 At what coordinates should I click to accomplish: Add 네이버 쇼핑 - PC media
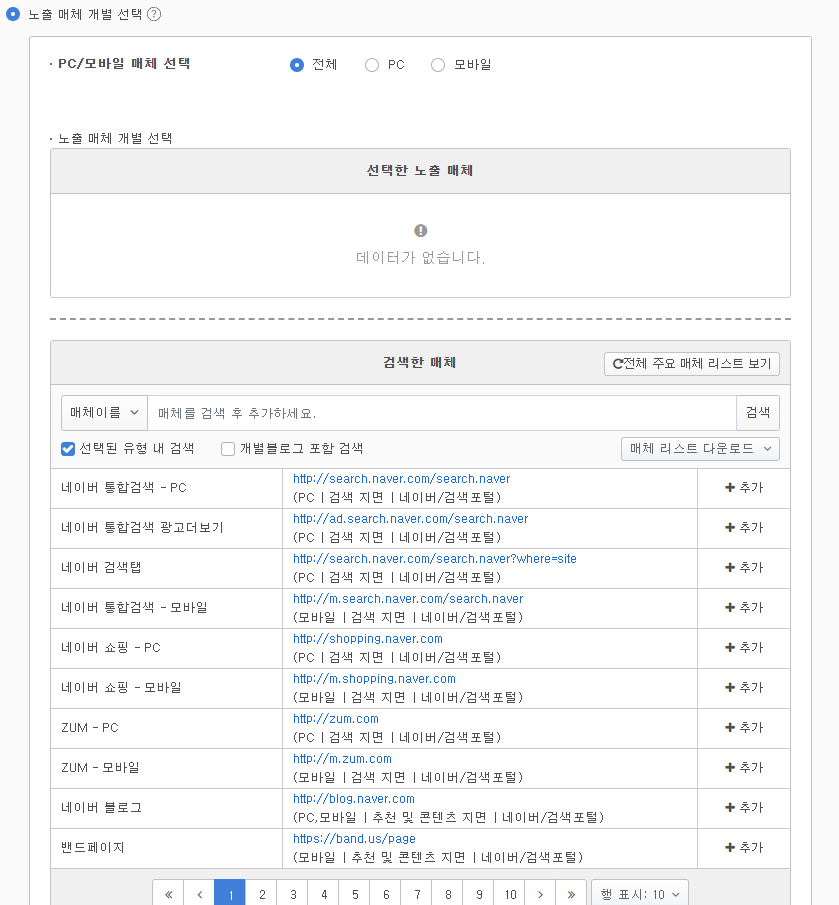coord(744,648)
